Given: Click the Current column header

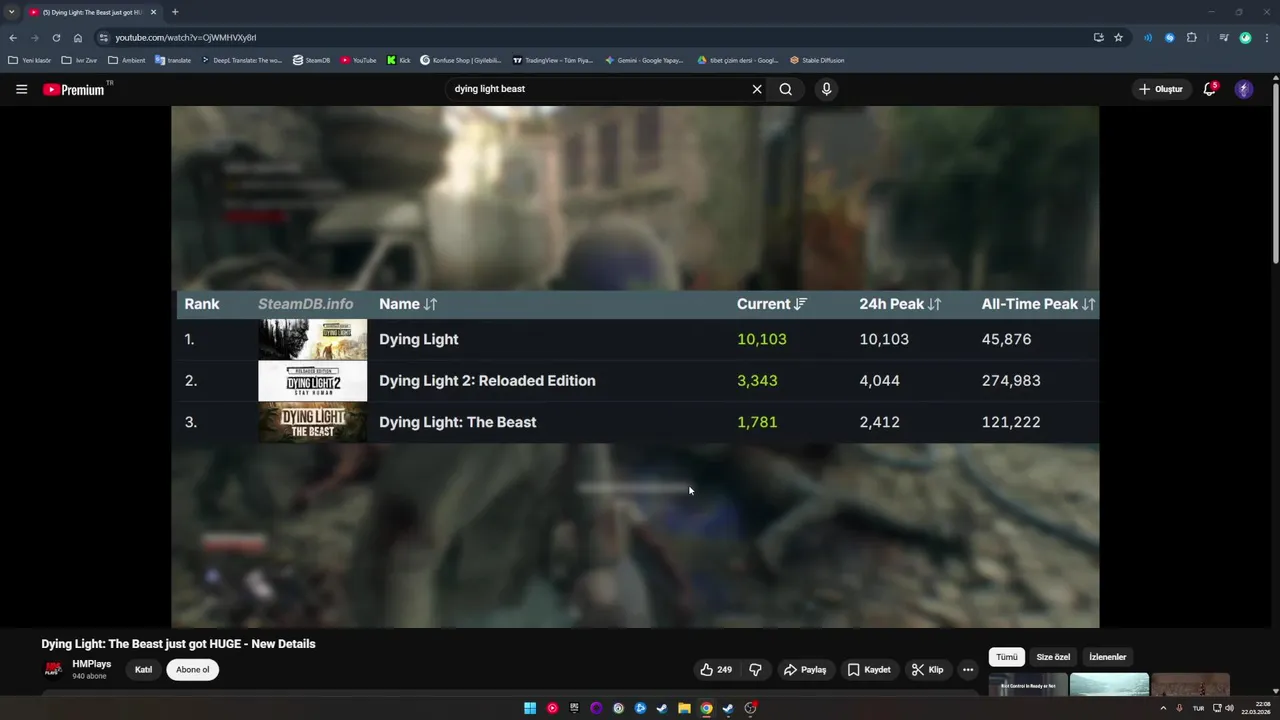Looking at the screenshot, I should 772,304.
